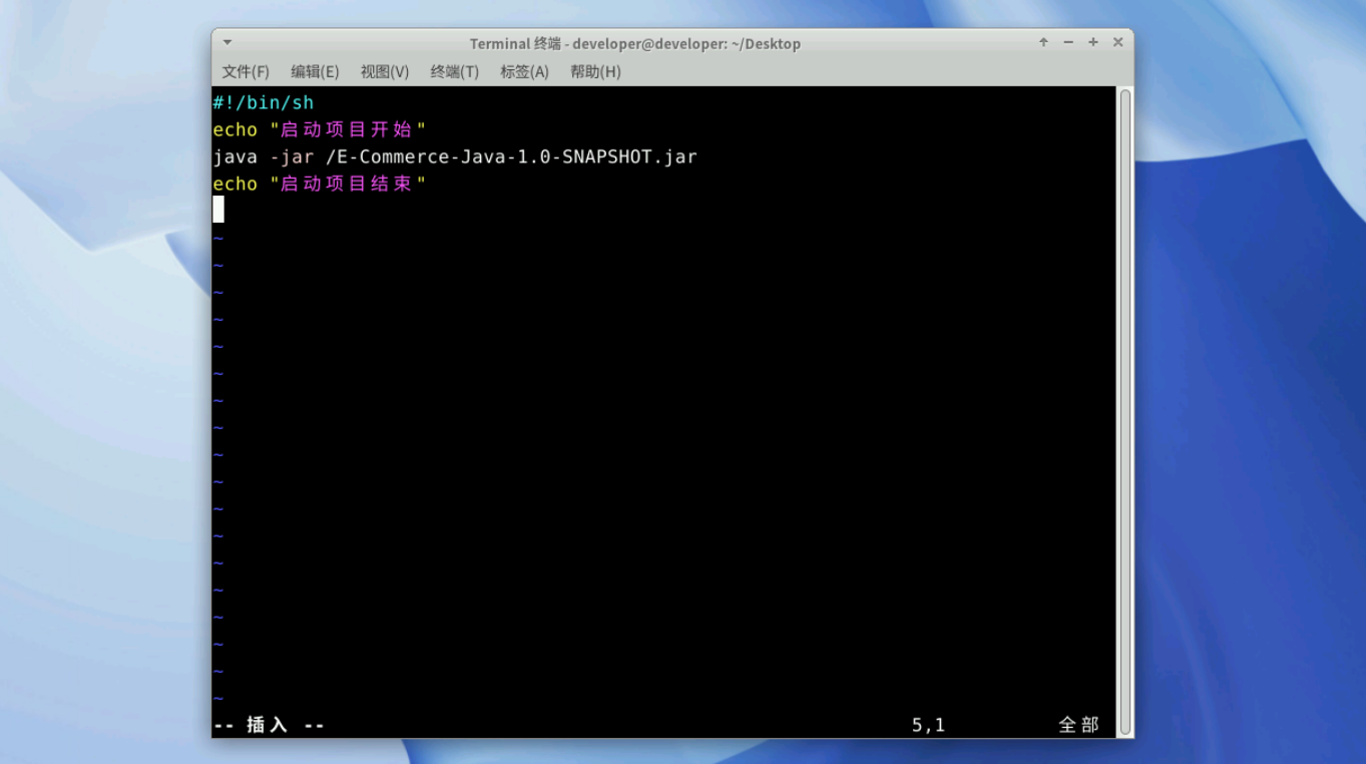Screen dimensions: 1366x764
Task: Open the window menu arrow in title bar
Action: point(228,43)
